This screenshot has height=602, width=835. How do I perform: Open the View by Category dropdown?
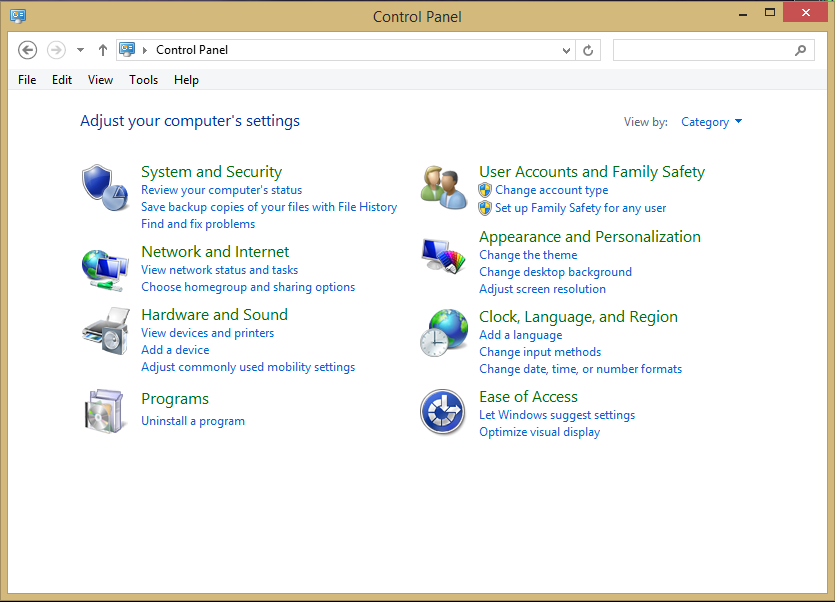(x=711, y=122)
